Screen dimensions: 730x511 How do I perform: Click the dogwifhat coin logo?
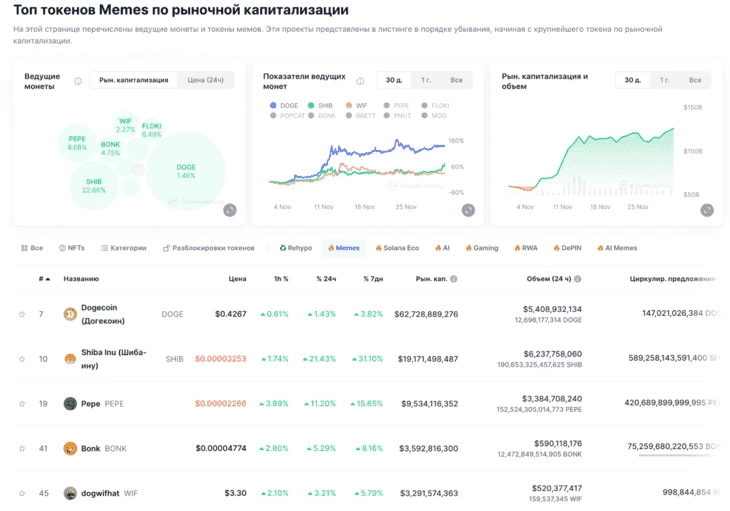tap(70, 493)
